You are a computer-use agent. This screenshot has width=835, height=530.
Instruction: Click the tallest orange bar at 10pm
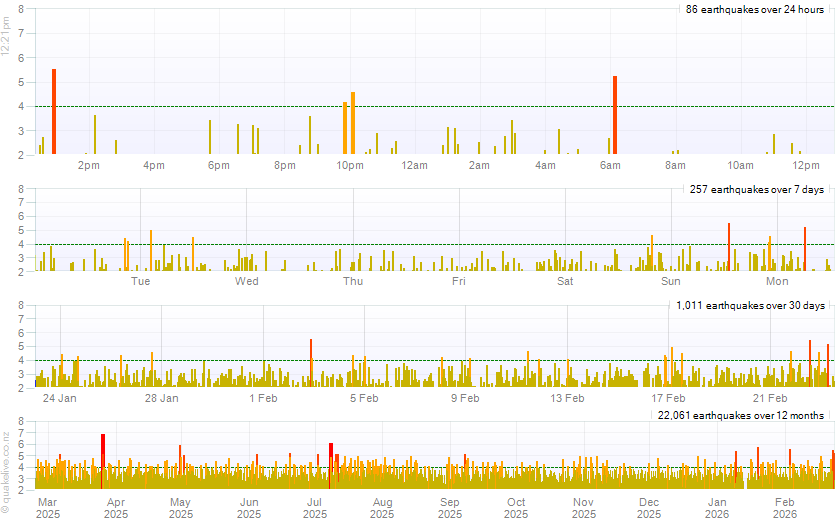pyautogui.click(x=353, y=123)
